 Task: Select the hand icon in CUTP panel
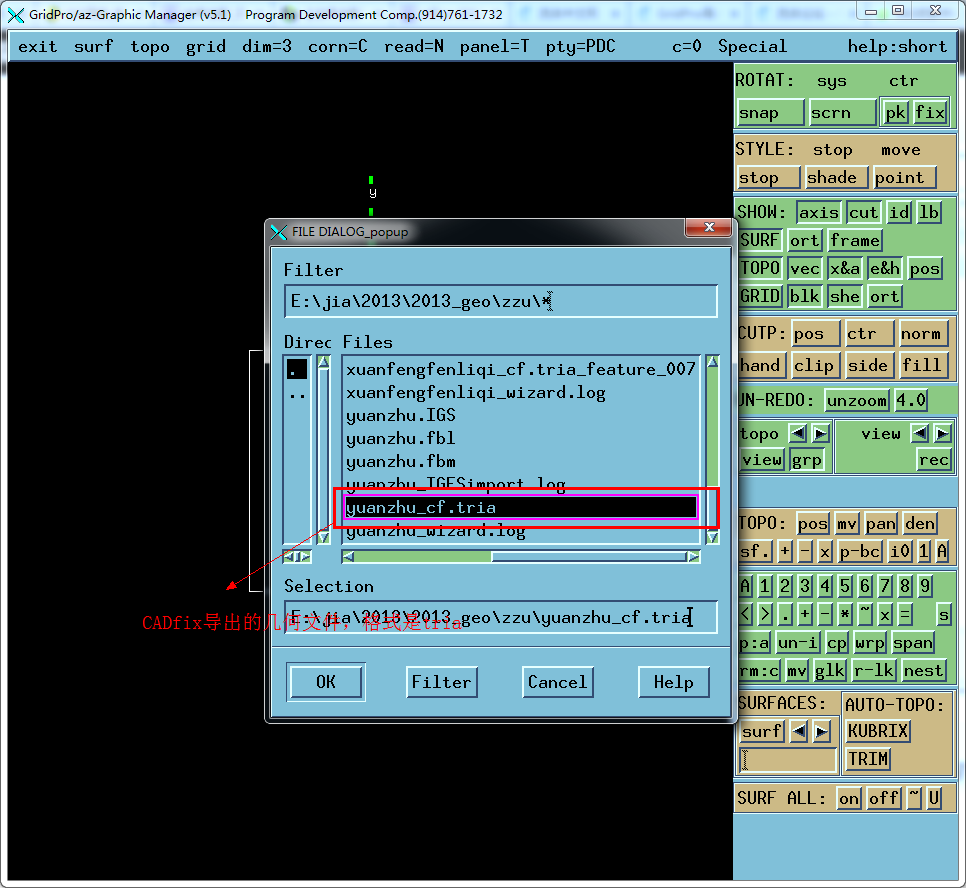pyautogui.click(x=761, y=365)
